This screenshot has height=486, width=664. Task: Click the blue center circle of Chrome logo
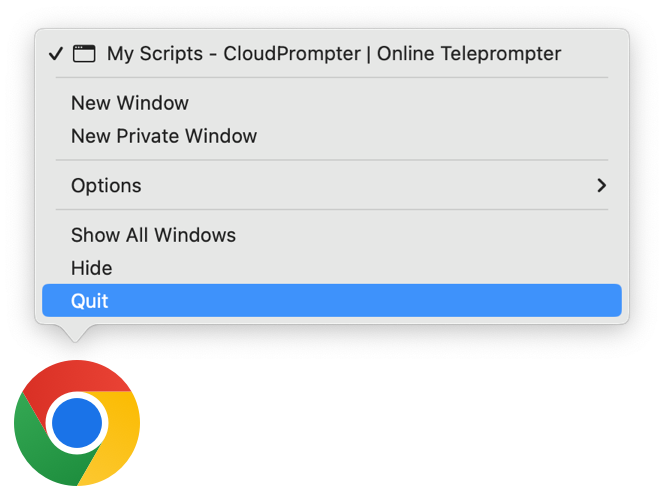(x=77, y=423)
